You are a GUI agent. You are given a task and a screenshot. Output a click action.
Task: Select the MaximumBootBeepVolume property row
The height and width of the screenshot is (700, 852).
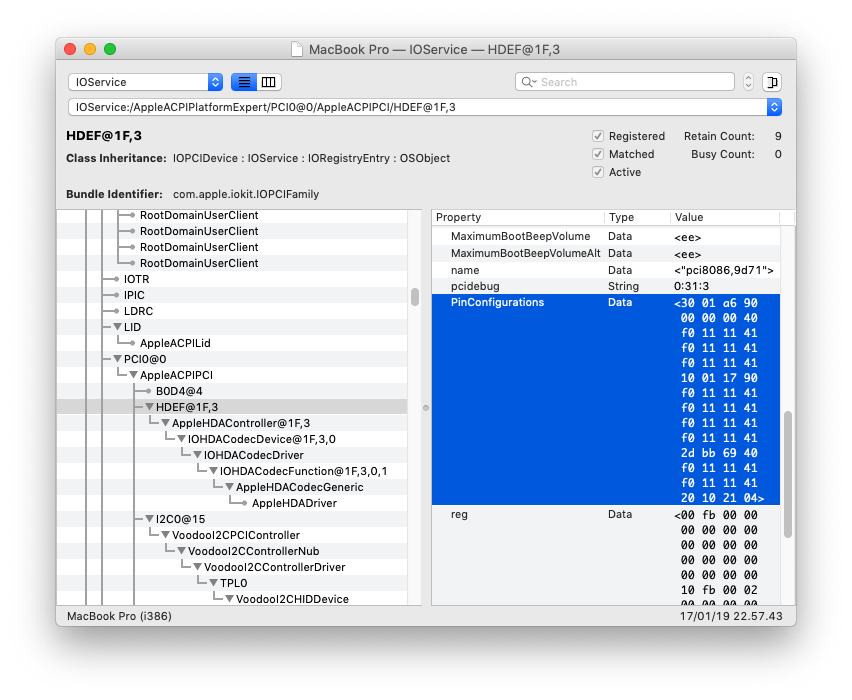[x=606, y=236]
